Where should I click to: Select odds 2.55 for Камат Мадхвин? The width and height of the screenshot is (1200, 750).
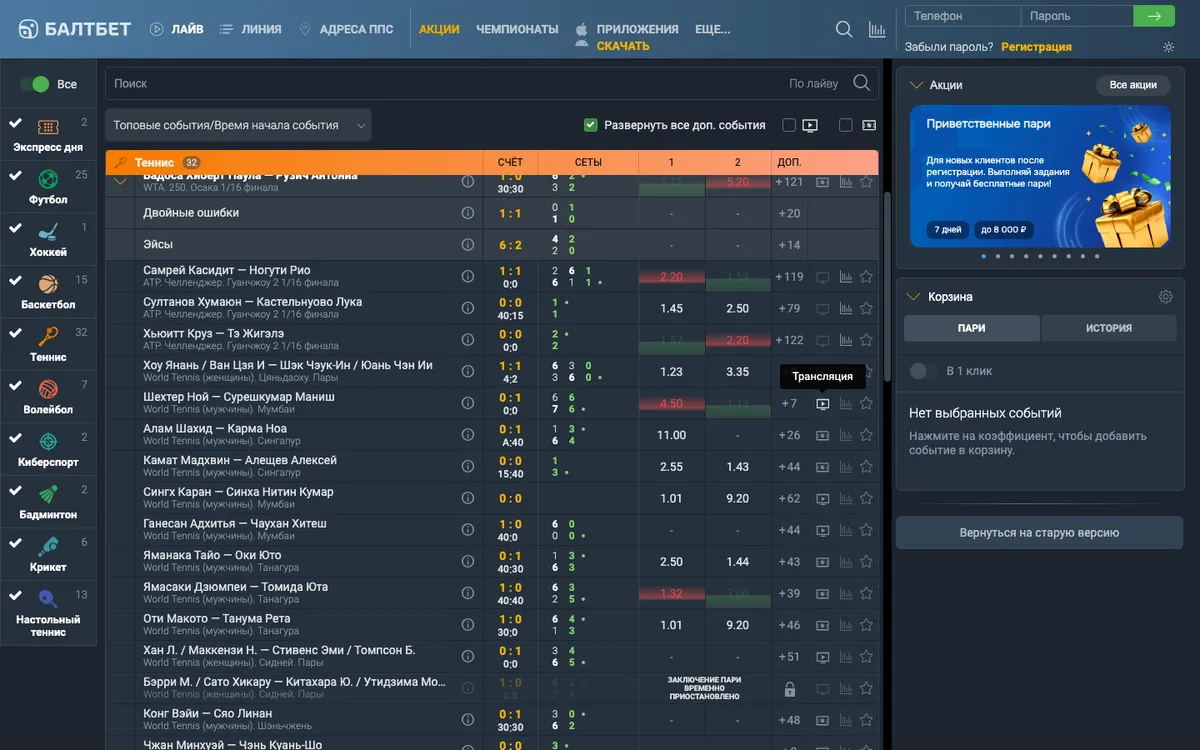(672, 467)
